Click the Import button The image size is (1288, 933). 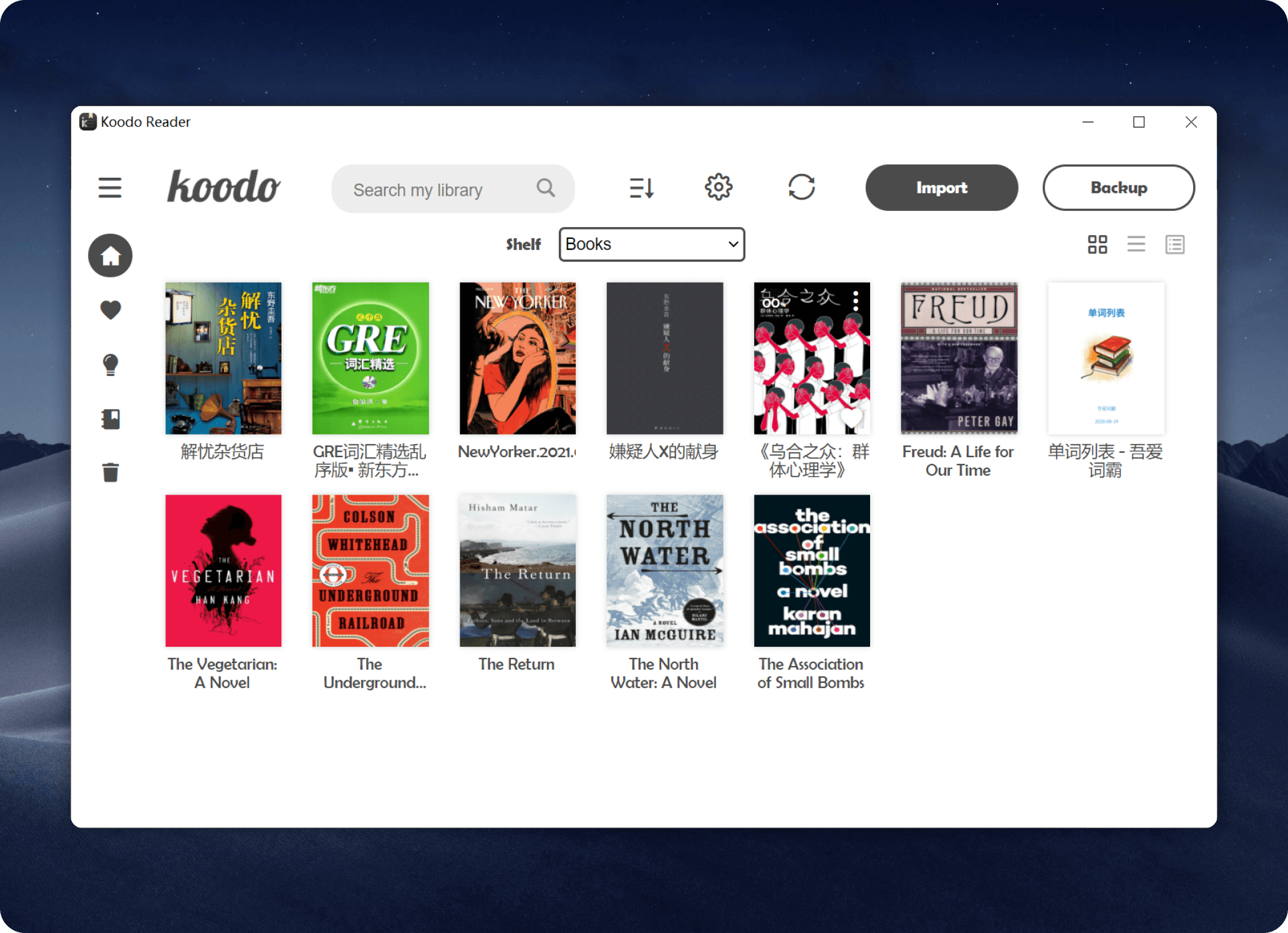pos(941,187)
